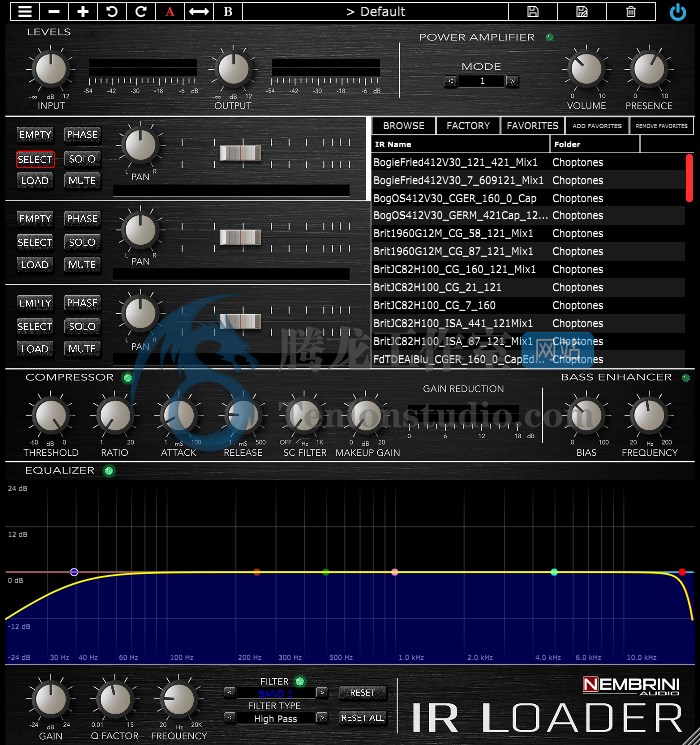This screenshot has height=745, width=700.
Task: Click the Save As preset icon
Action: pyautogui.click(x=582, y=11)
